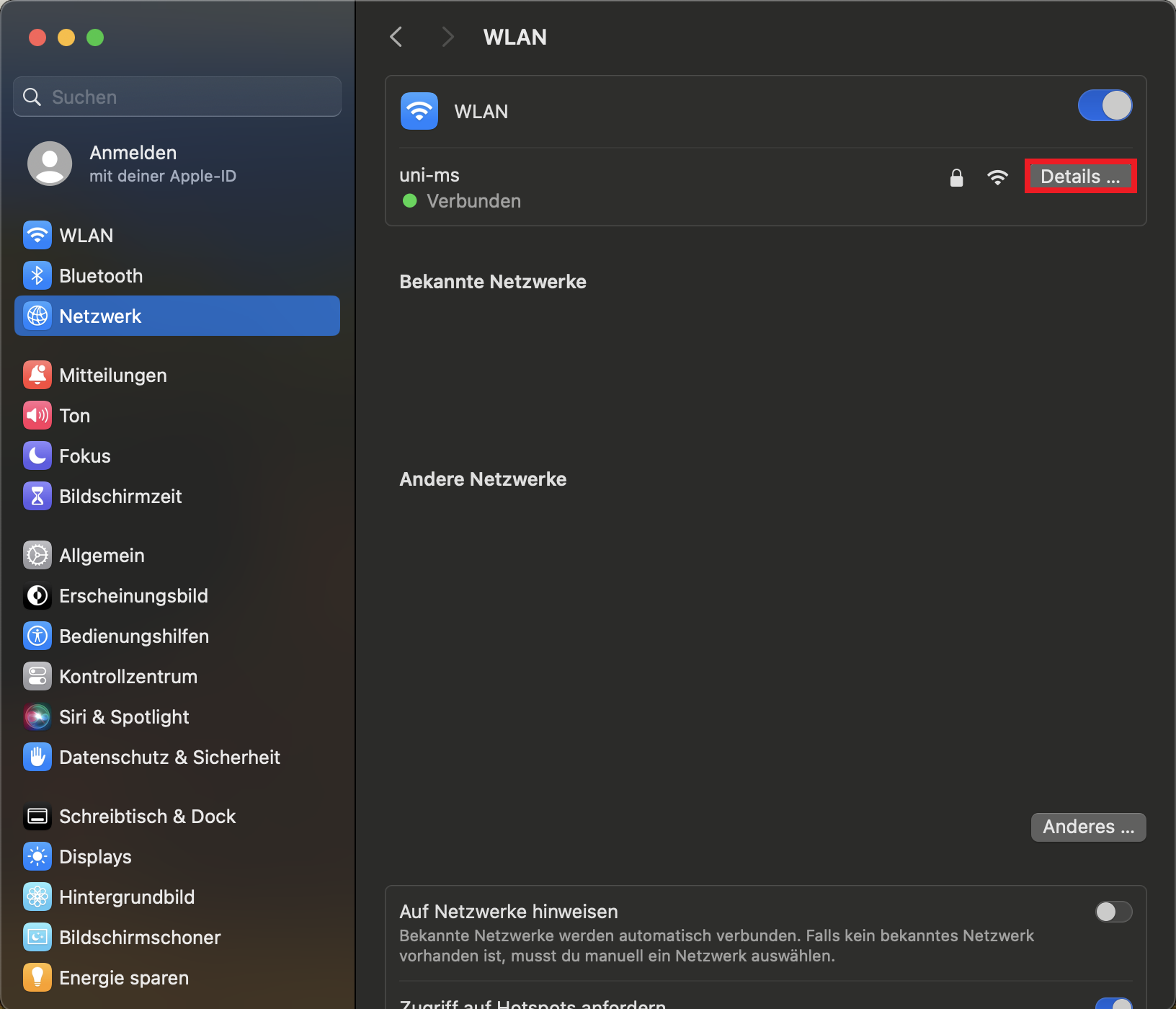
Task: Turn off the WLAN toggle switch
Action: click(1105, 106)
